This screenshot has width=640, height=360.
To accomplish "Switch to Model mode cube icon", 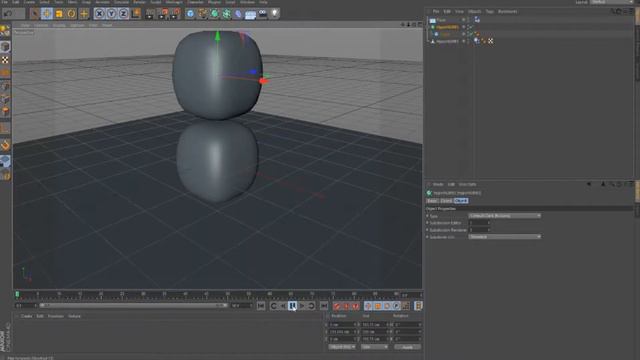I will click(x=5, y=47).
